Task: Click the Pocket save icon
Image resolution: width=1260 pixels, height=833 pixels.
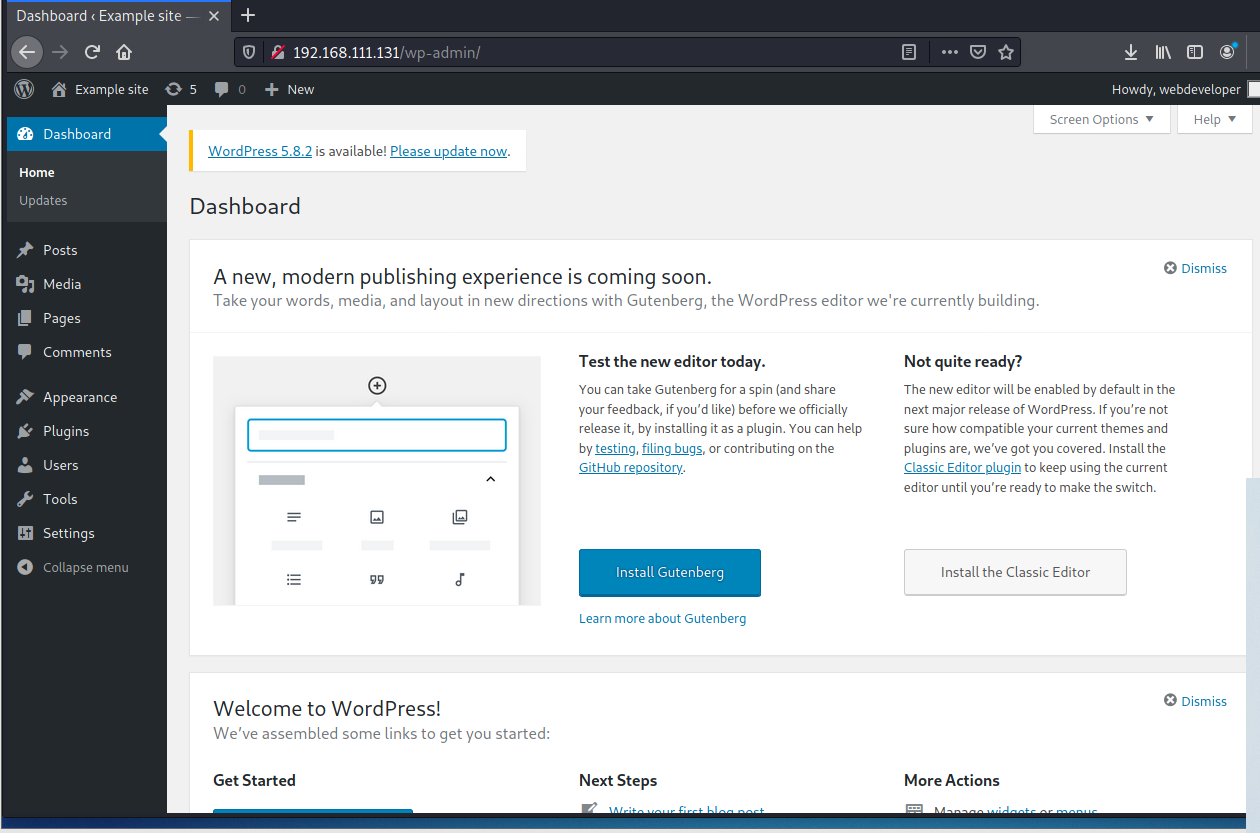Action: 979,52
